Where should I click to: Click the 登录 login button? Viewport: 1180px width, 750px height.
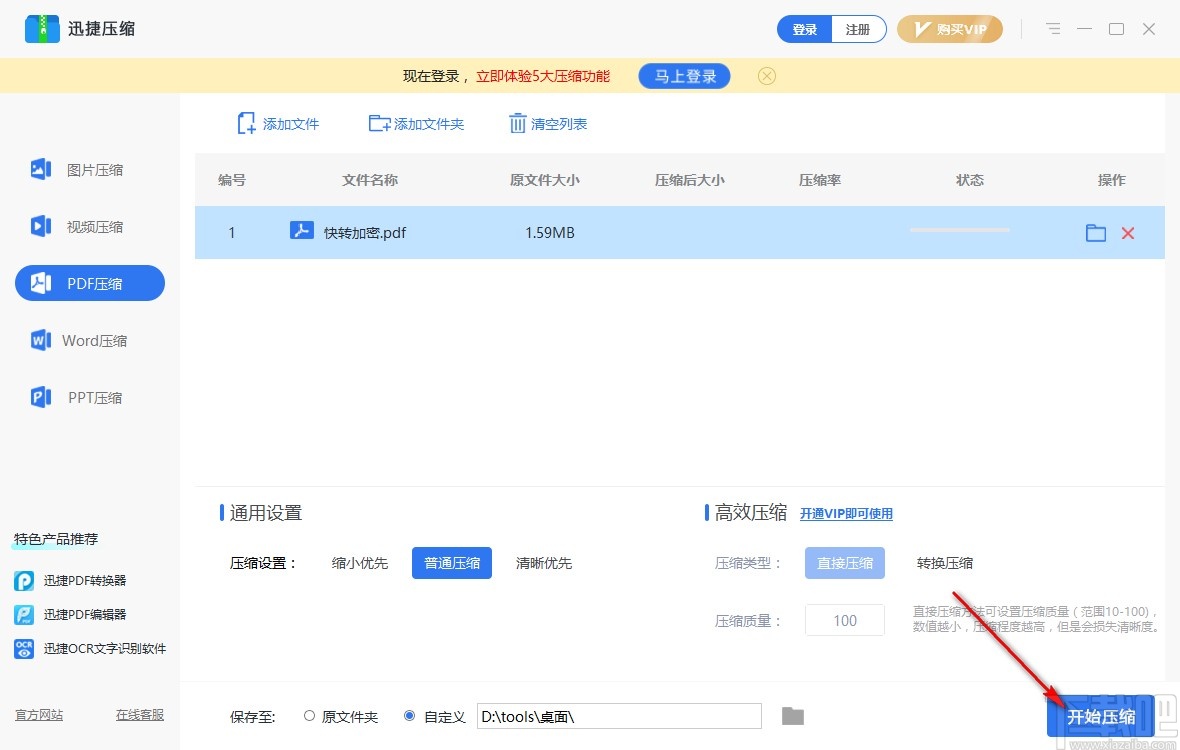pyautogui.click(x=804, y=29)
